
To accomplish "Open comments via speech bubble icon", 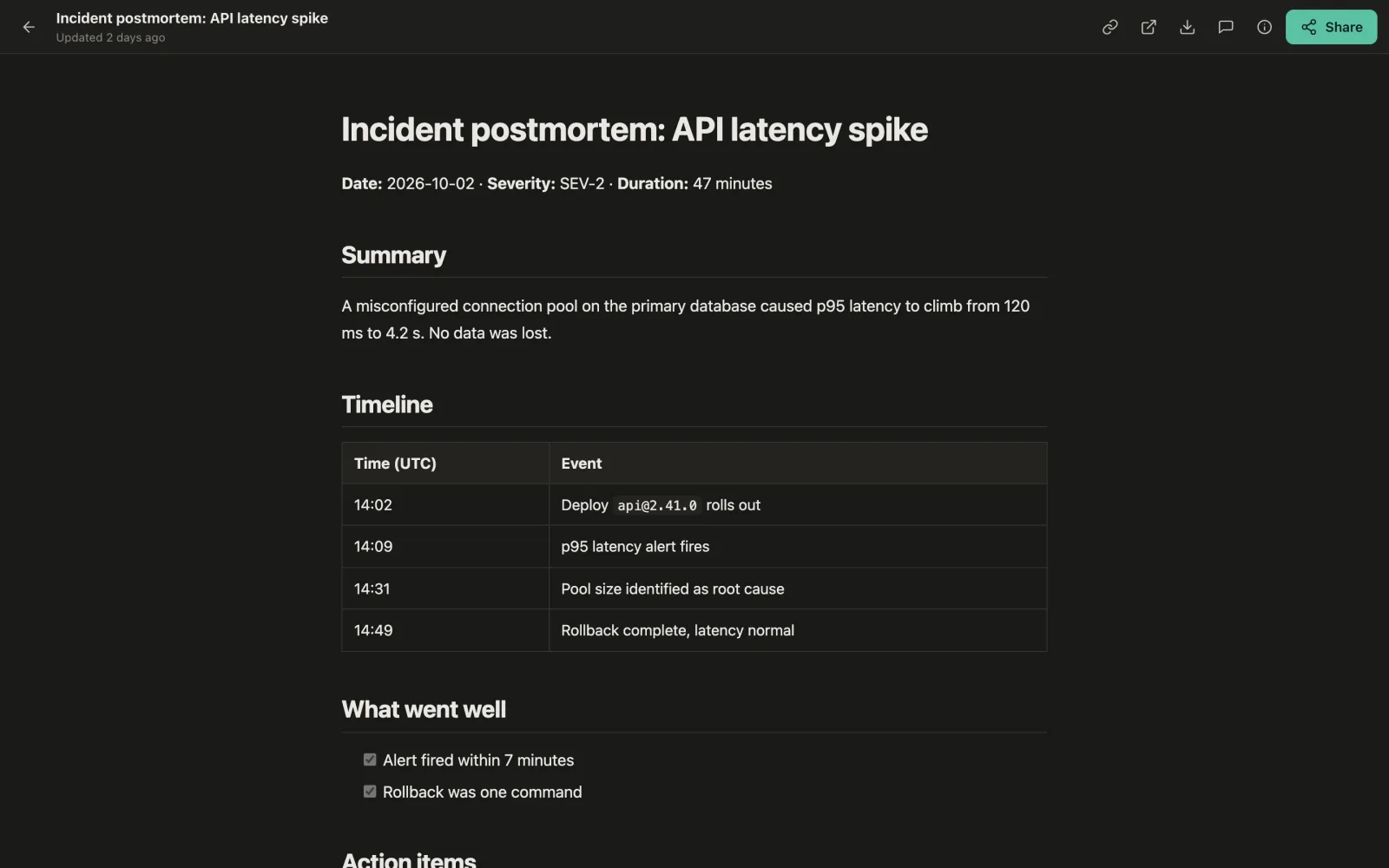I will pyautogui.click(x=1226, y=27).
